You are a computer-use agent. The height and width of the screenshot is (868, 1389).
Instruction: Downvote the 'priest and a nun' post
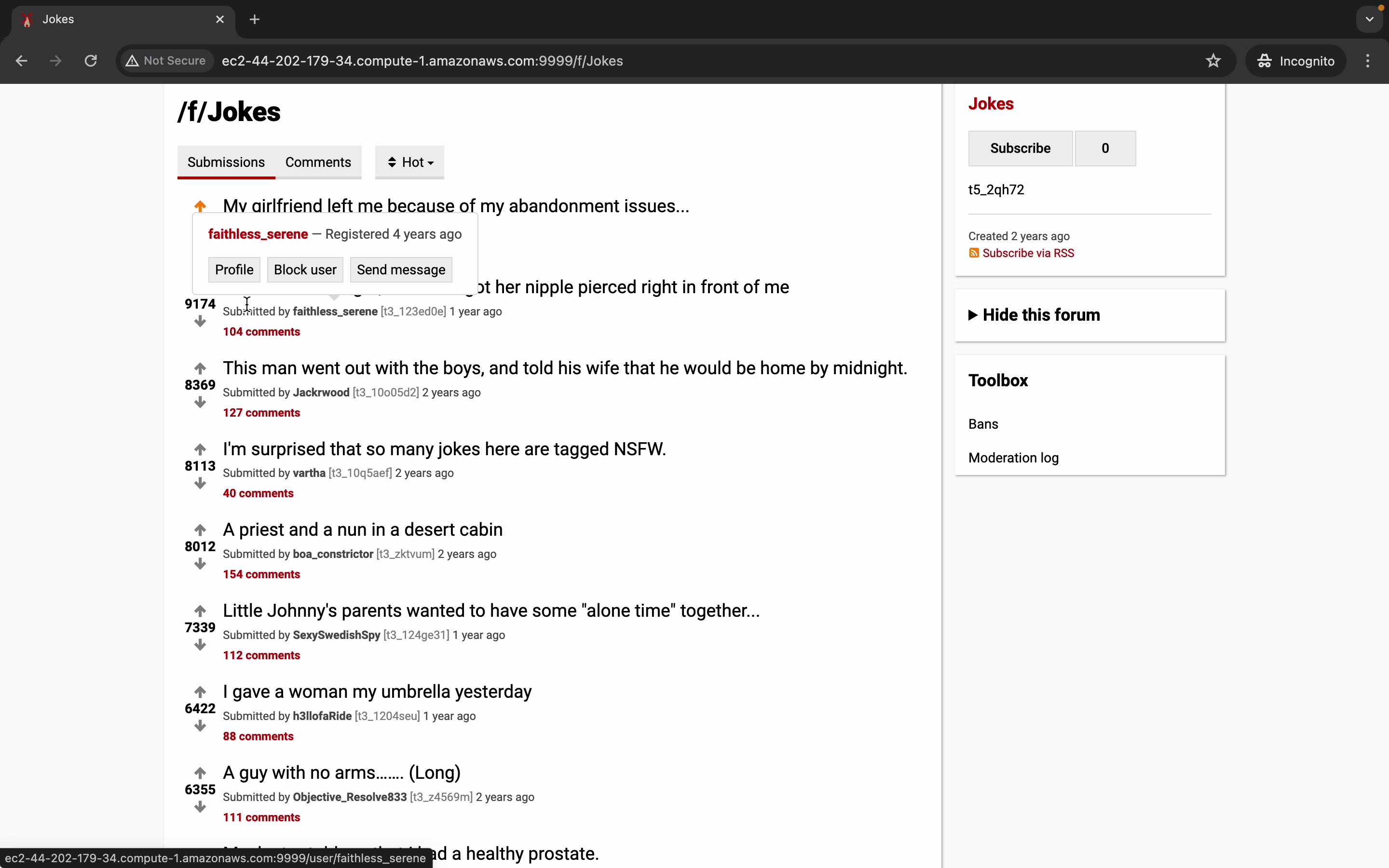point(200,564)
